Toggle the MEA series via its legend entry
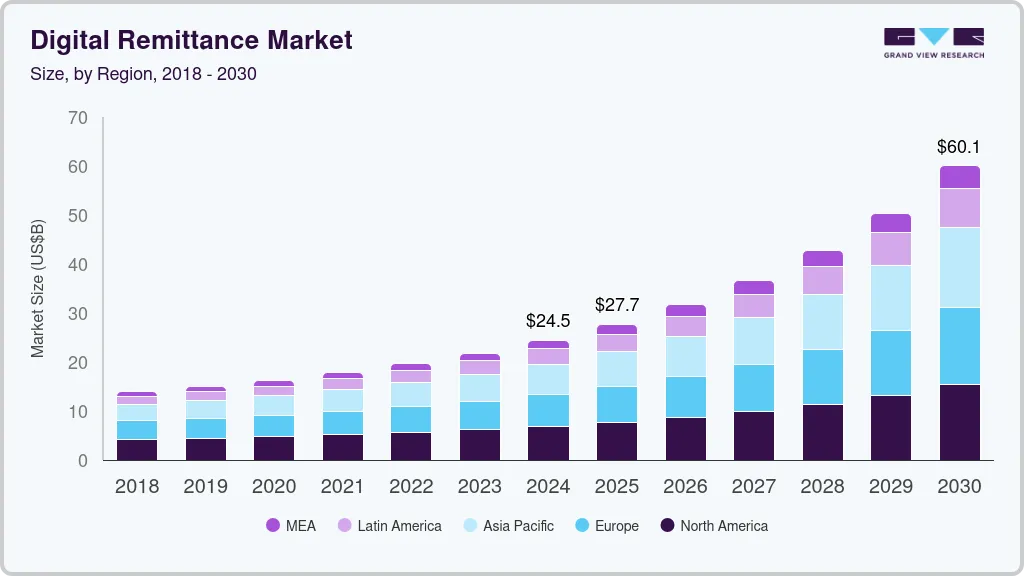 (290, 525)
